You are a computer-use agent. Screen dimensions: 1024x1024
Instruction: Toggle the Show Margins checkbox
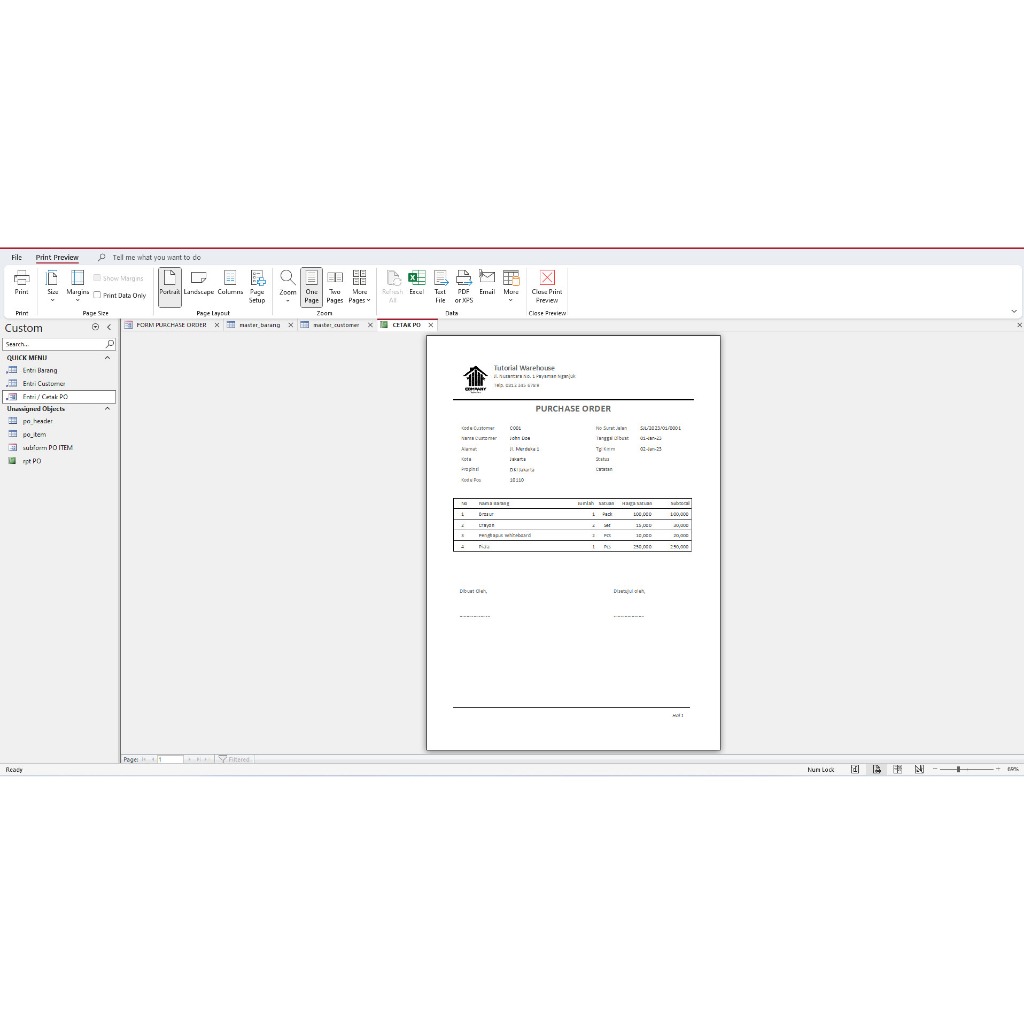click(97, 278)
